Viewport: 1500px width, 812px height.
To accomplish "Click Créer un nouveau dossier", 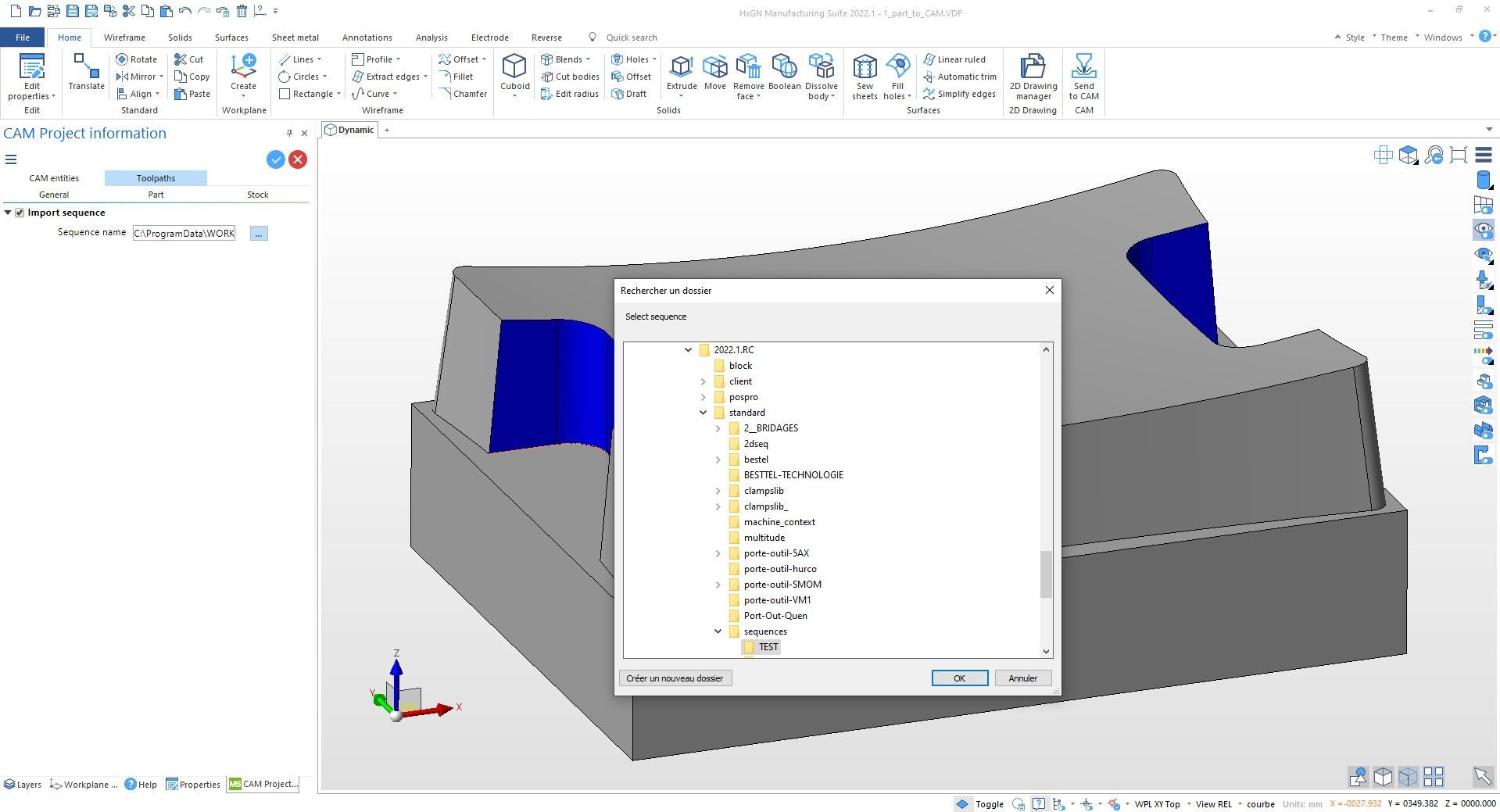I will [x=675, y=678].
